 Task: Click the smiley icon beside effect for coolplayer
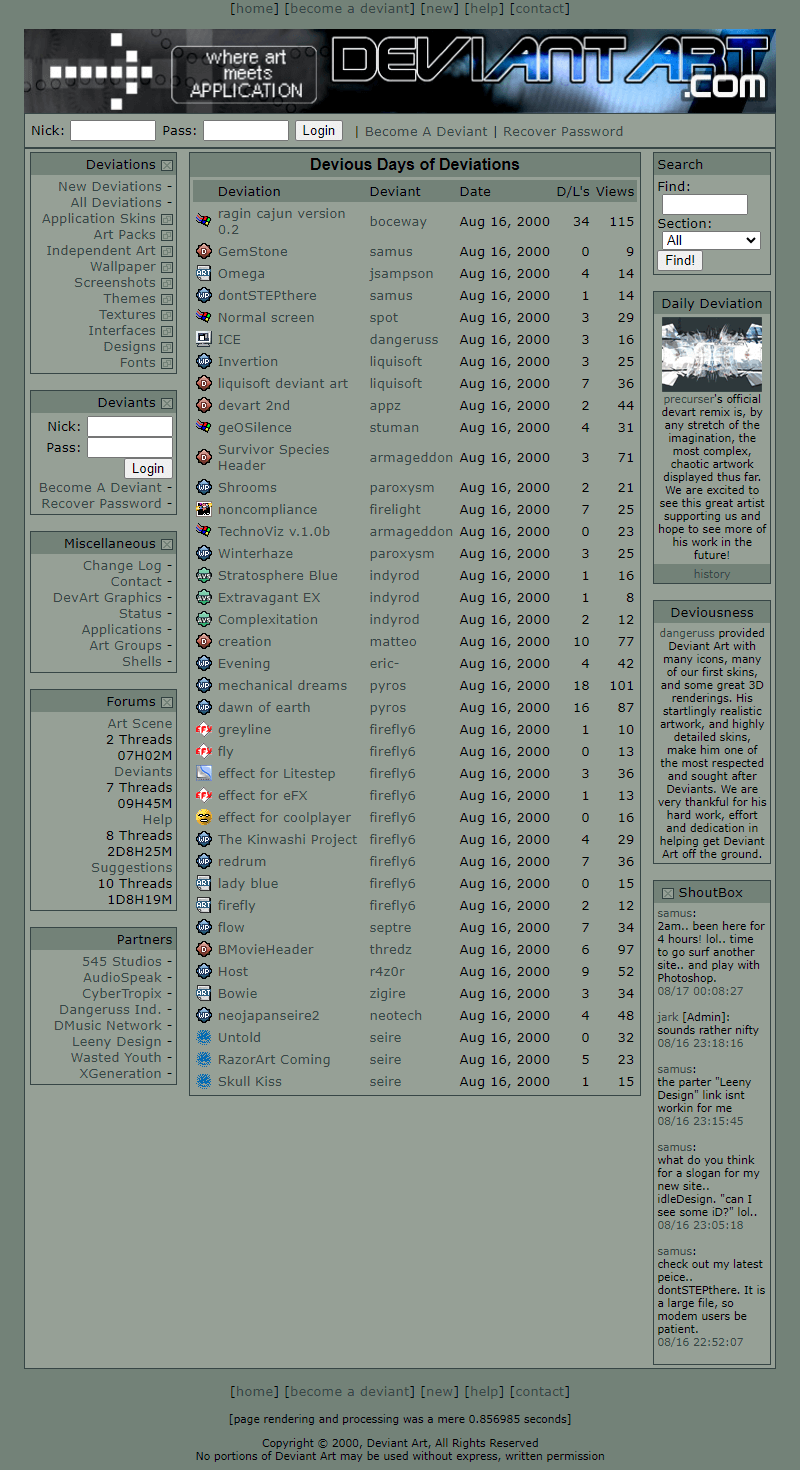click(204, 818)
